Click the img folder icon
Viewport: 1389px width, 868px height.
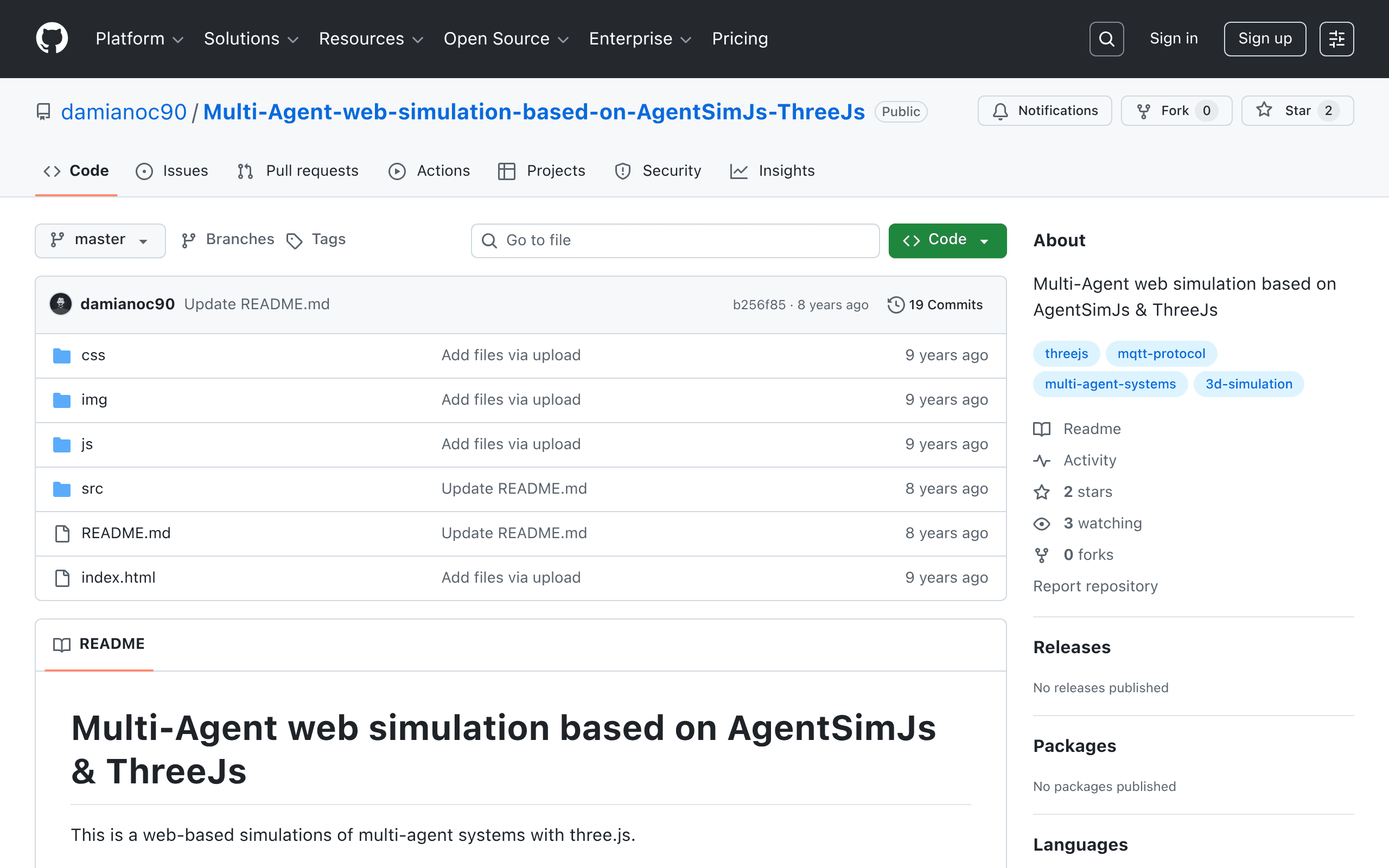(x=62, y=400)
